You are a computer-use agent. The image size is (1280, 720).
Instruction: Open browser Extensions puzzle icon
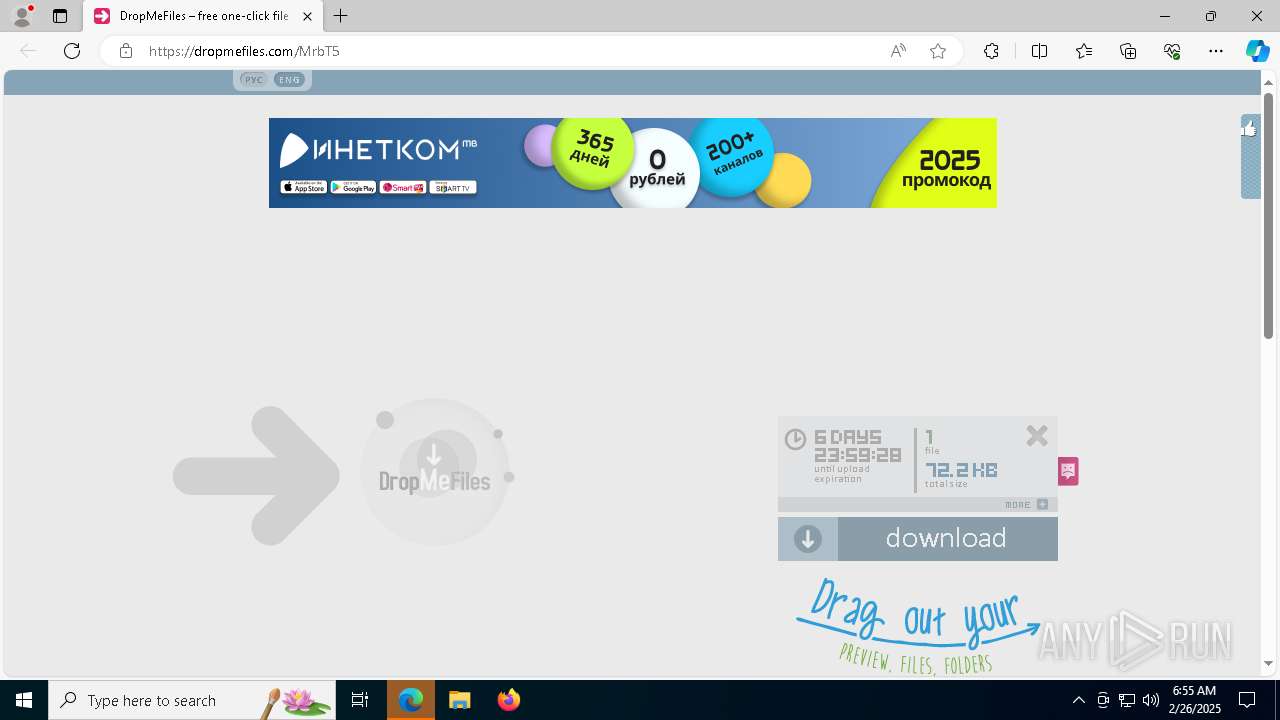pyautogui.click(x=991, y=51)
